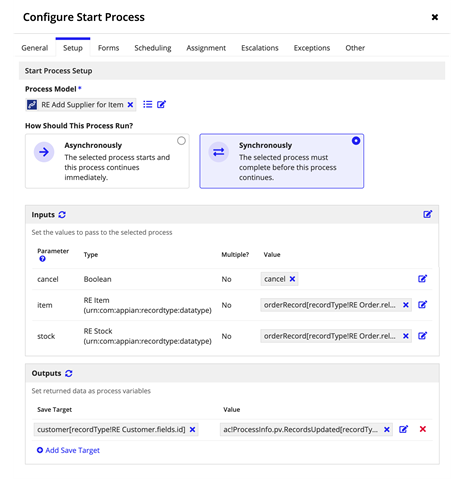The height and width of the screenshot is (480, 451).
Task: Open process model list picker icon
Action: click(147, 105)
